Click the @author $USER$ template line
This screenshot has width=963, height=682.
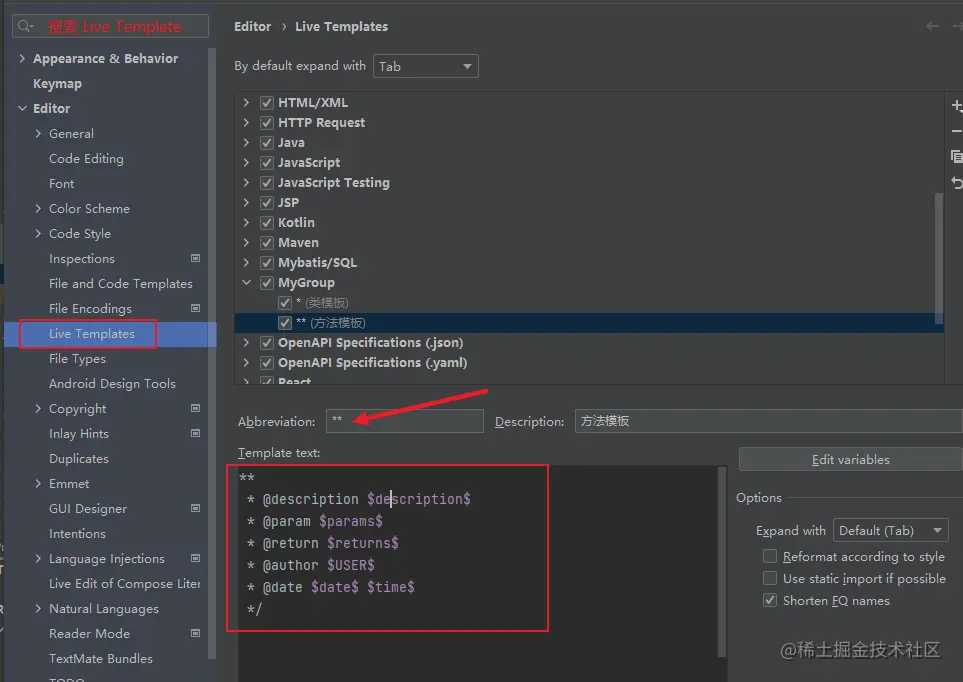310,565
